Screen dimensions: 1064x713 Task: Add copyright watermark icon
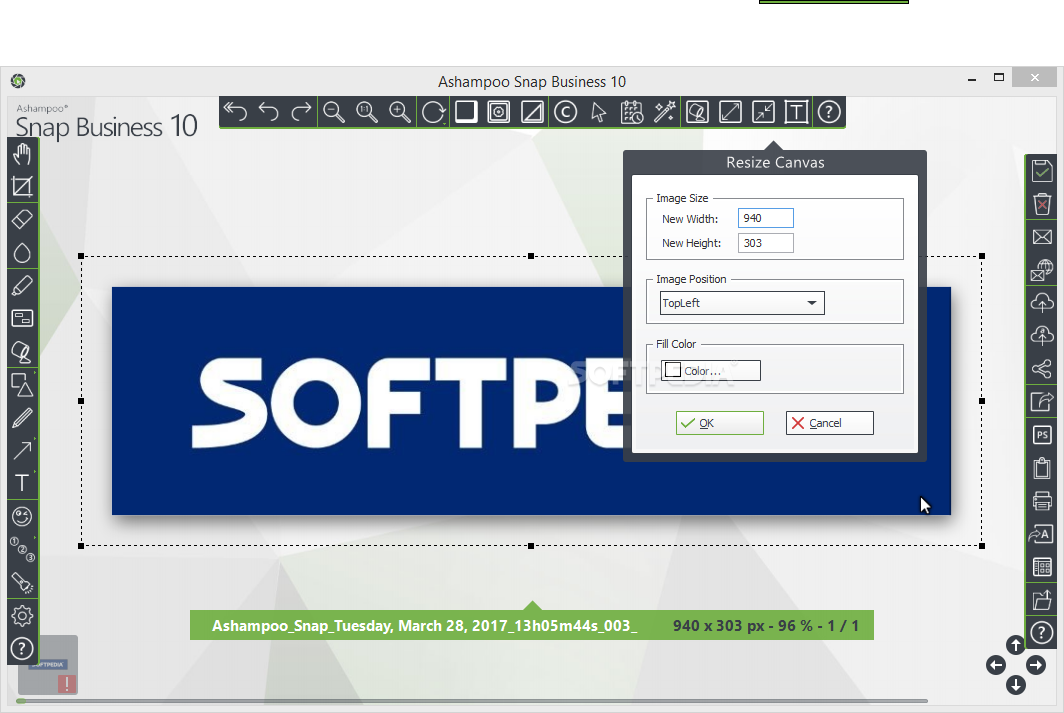click(565, 111)
